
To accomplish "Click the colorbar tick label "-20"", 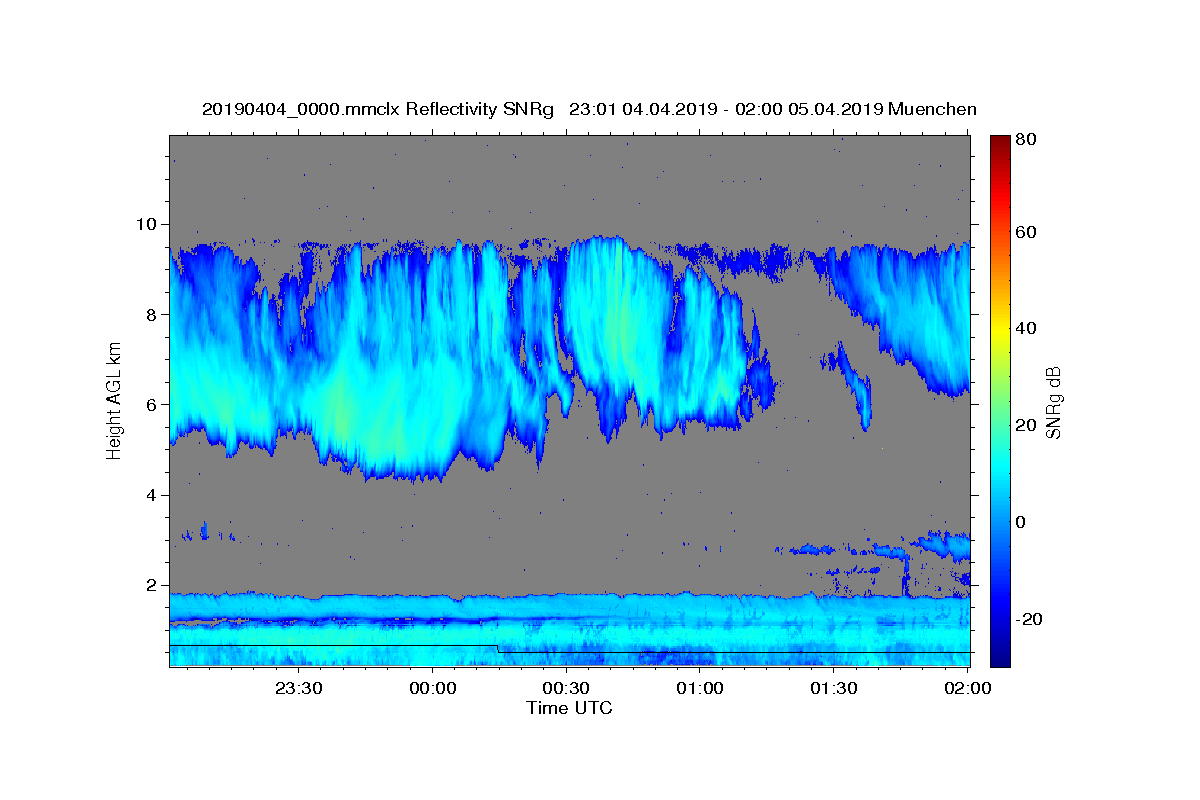I will click(1029, 619).
